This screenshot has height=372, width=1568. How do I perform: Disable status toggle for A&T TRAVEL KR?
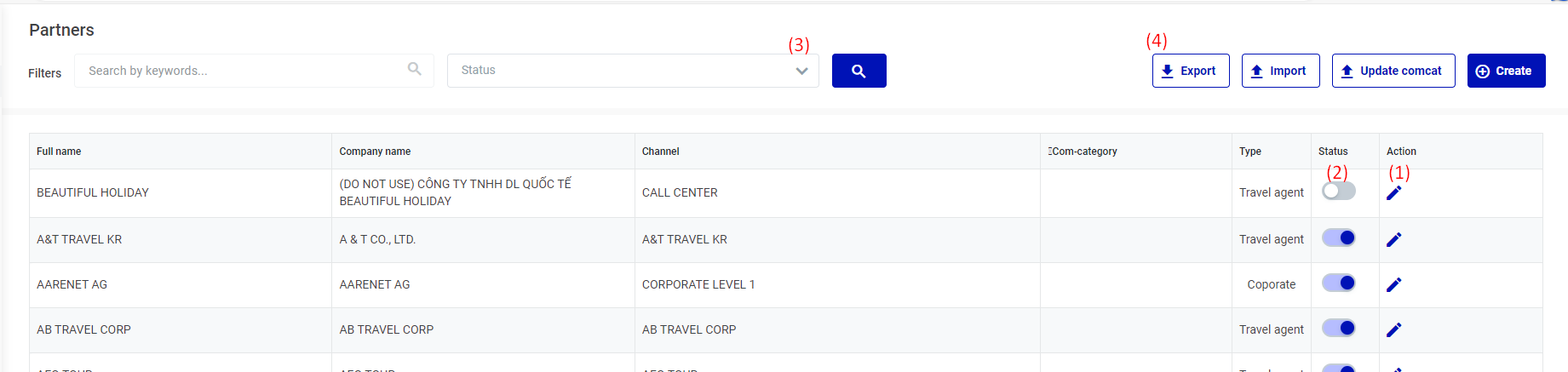pyautogui.click(x=1338, y=238)
